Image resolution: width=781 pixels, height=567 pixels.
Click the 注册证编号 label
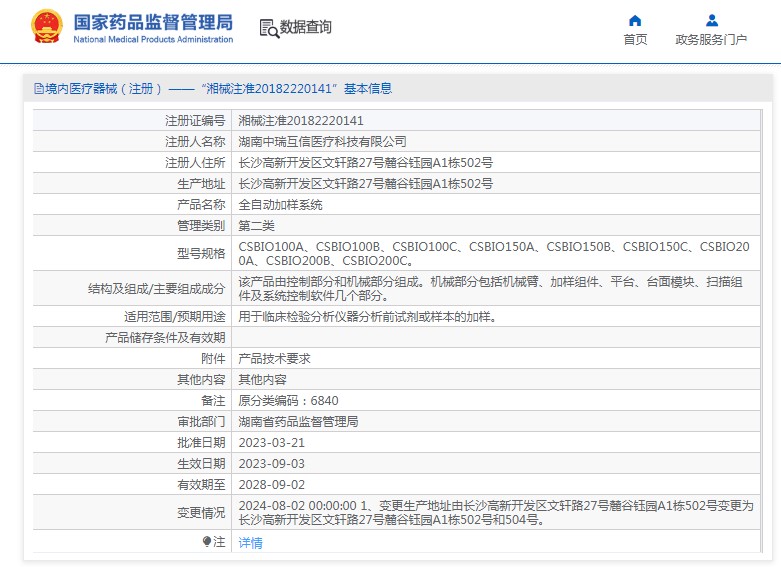pyautogui.click(x=195, y=121)
